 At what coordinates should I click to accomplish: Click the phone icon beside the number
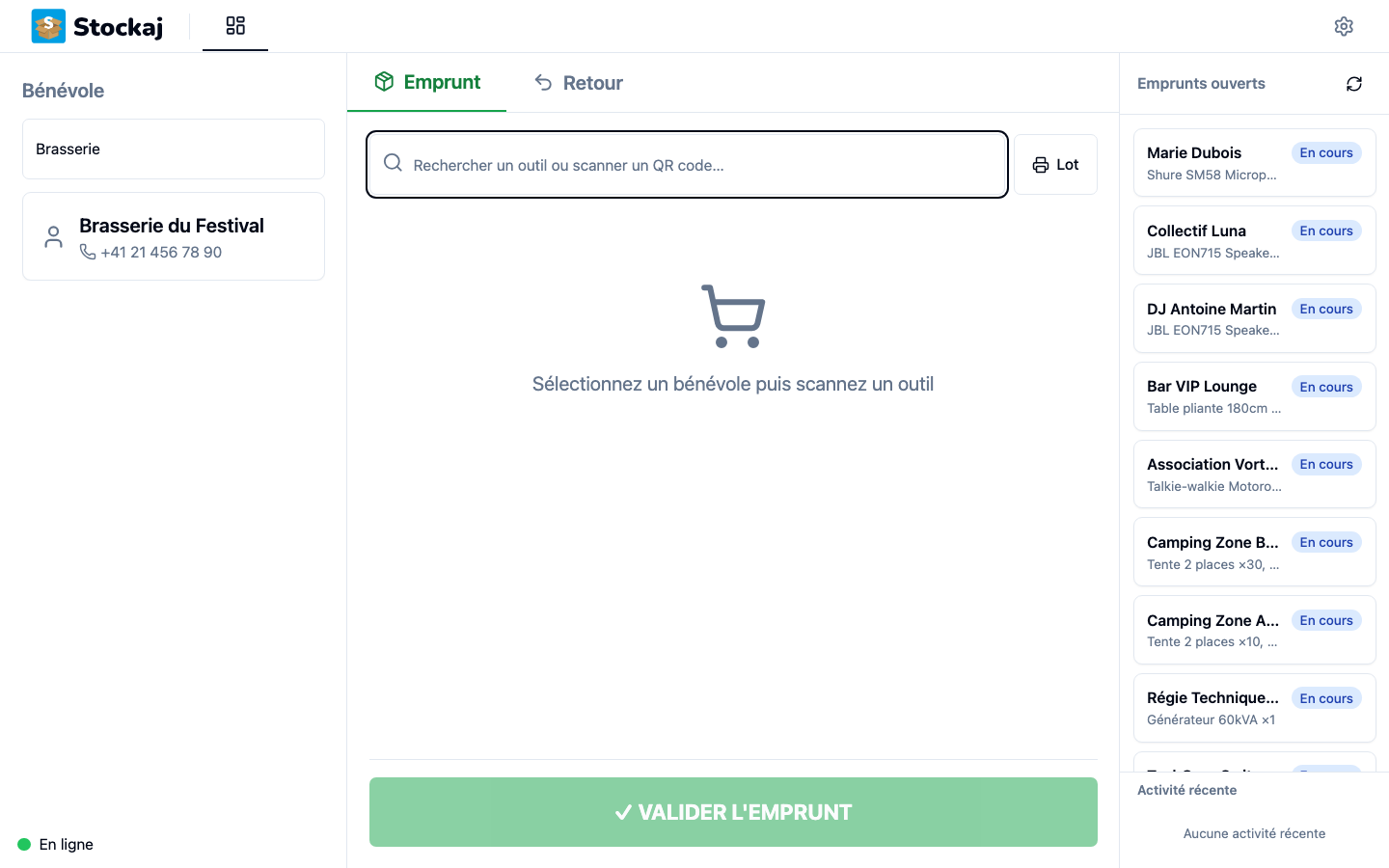88,252
